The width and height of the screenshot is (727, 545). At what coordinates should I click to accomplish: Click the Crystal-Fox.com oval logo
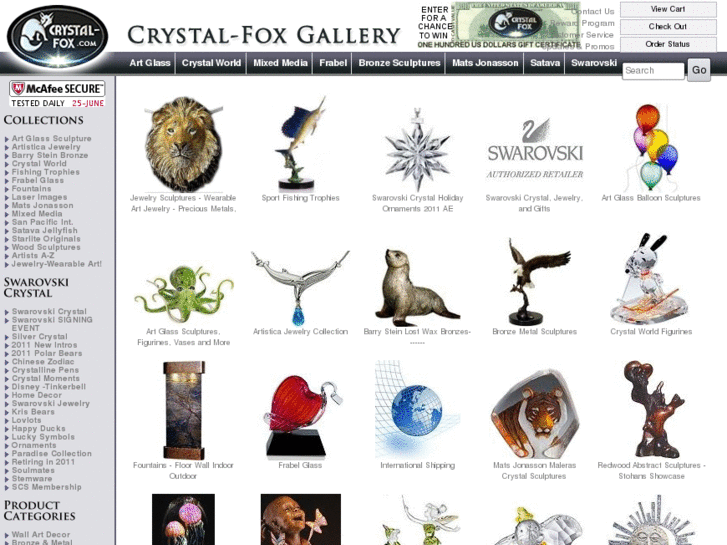coord(57,37)
